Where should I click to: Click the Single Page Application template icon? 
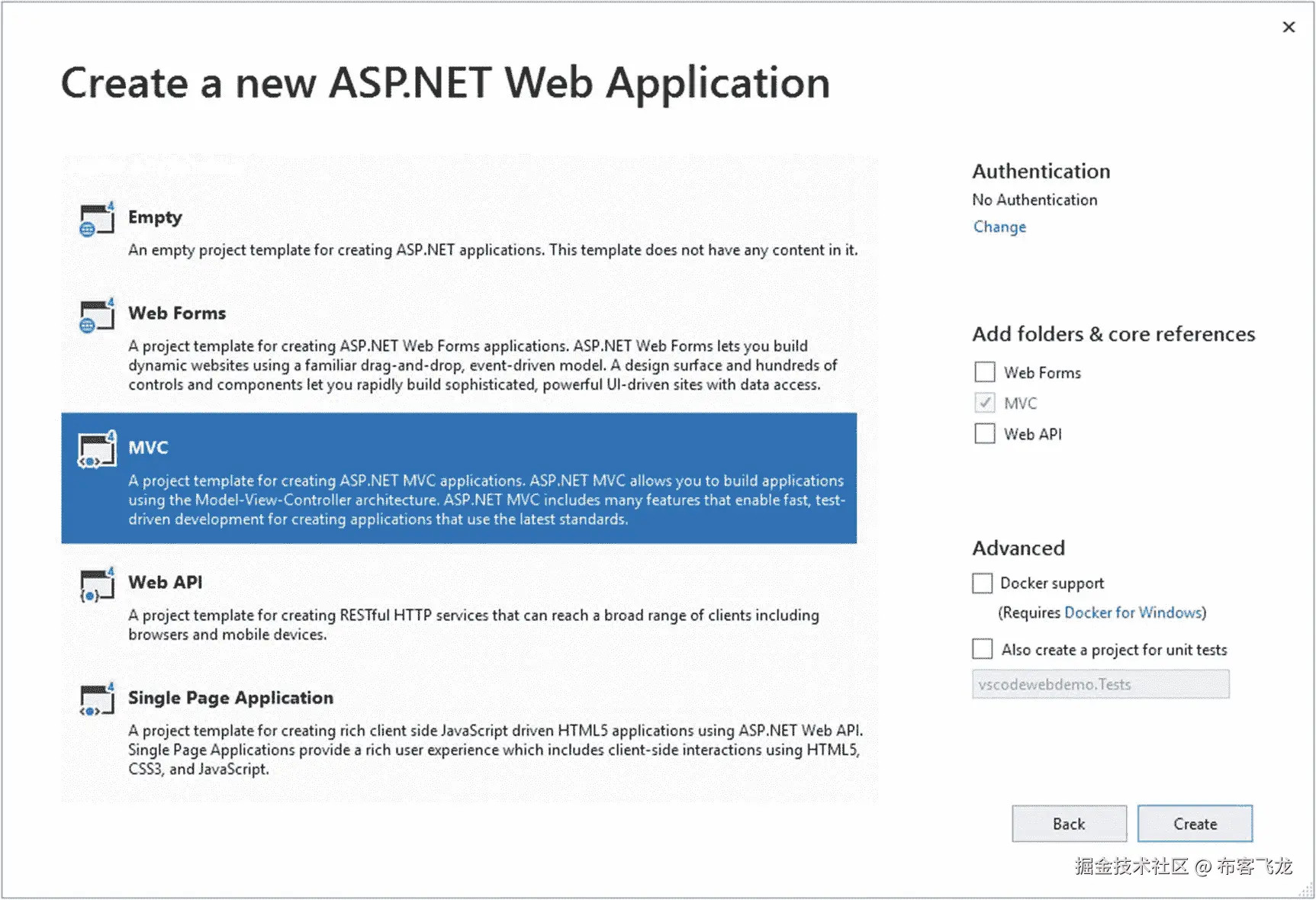97,700
